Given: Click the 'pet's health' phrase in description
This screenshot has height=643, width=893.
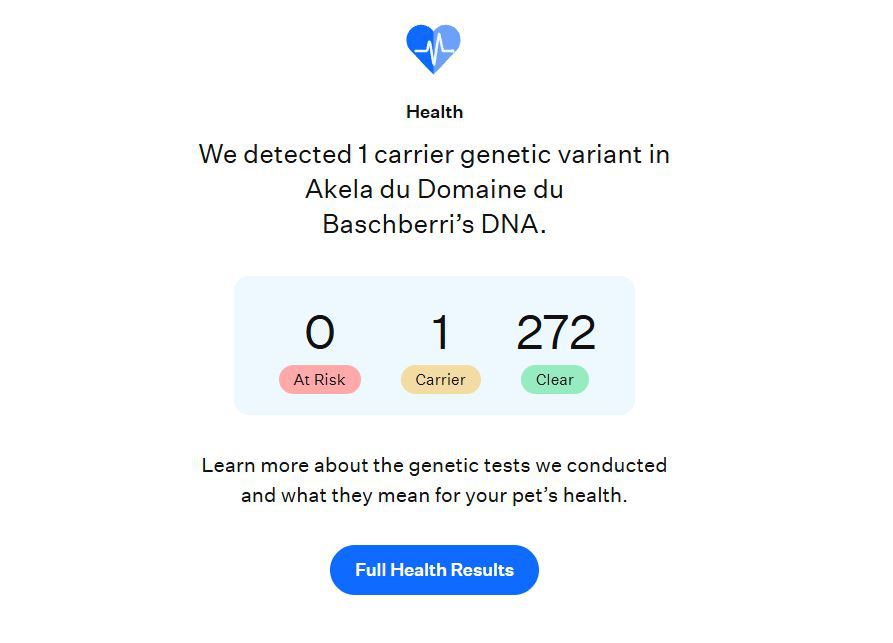Looking at the screenshot, I should (569, 495).
